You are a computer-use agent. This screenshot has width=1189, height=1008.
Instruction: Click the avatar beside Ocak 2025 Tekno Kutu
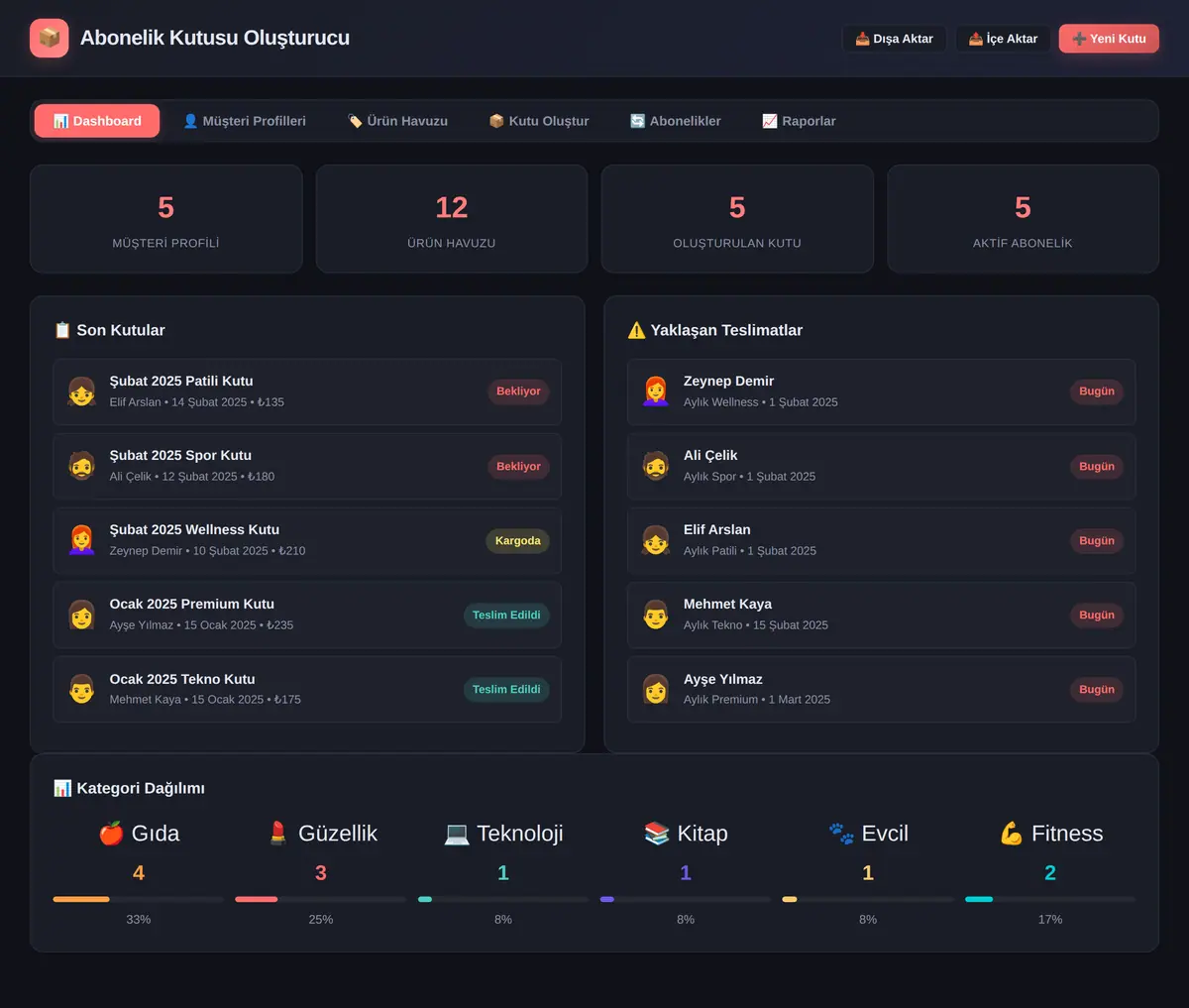click(82, 689)
